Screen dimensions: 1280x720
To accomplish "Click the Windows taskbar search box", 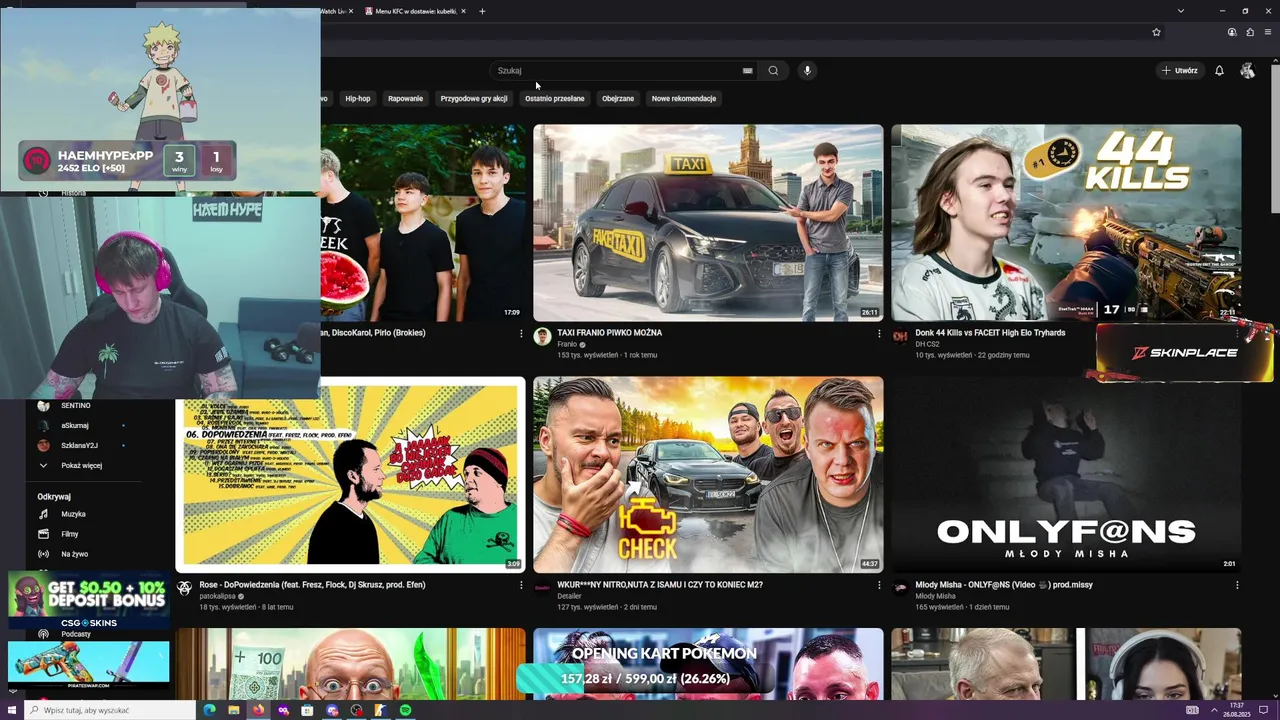I will pyautogui.click(x=110, y=710).
